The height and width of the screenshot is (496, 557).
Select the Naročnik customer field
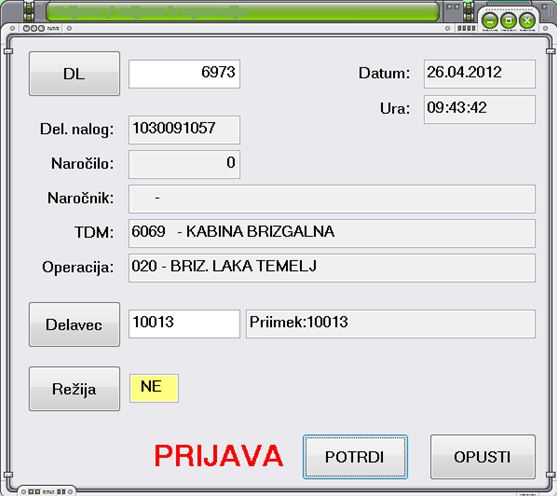(x=332, y=199)
